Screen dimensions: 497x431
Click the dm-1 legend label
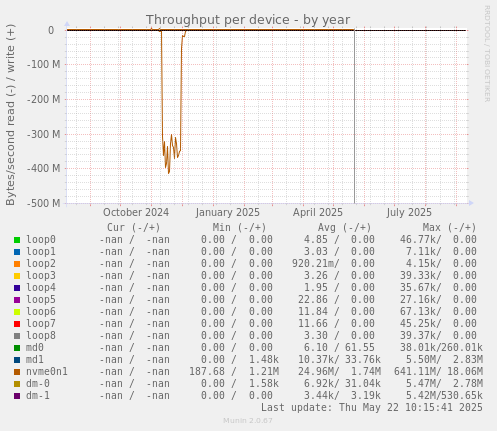click(38, 396)
